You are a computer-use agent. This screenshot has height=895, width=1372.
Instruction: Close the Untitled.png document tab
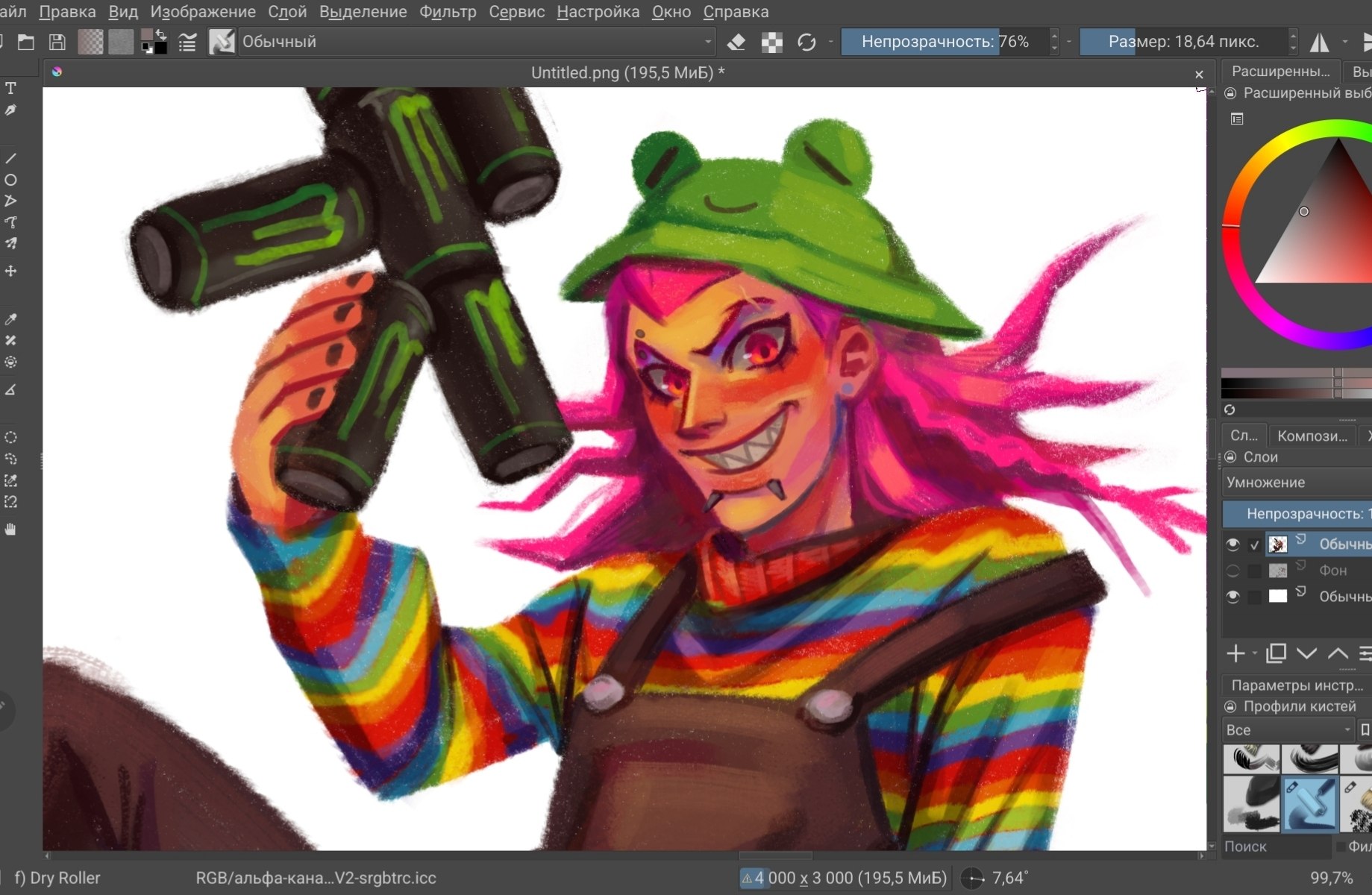pyautogui.click(x=1199, y=74)
